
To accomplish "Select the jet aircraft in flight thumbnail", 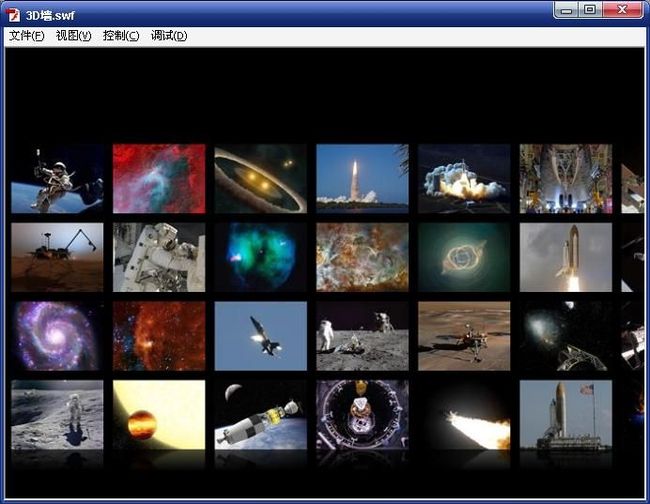I will [x=261, y=336].
